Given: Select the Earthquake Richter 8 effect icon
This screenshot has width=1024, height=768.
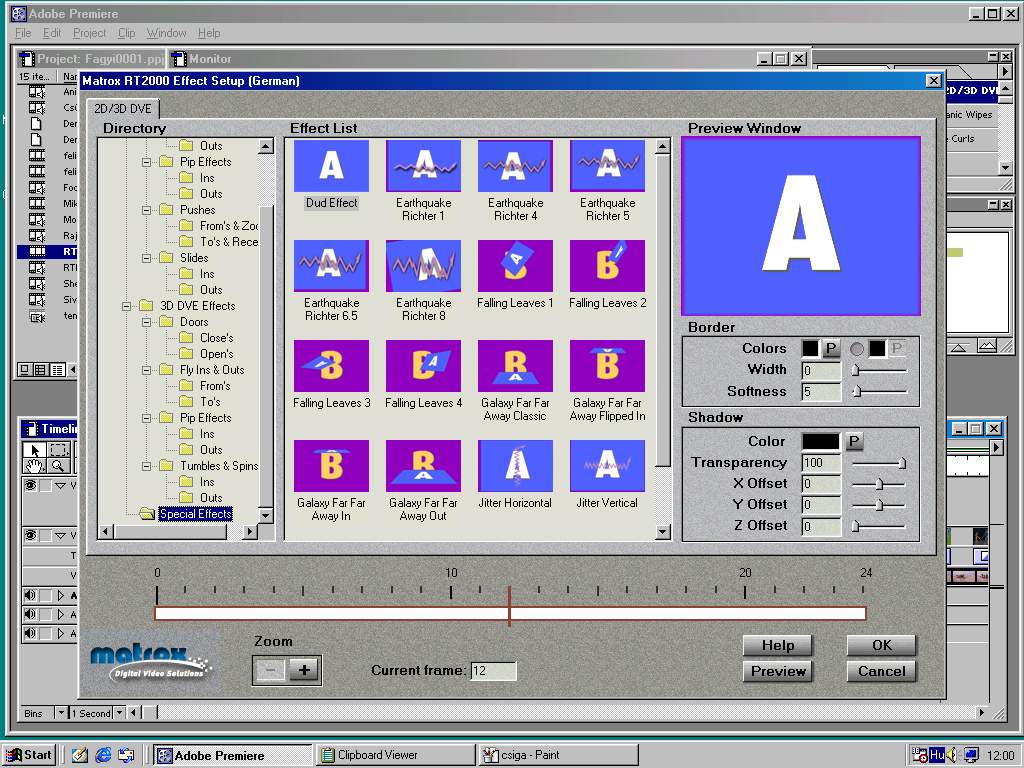Looking at the screenshot, I should coord(423,266).
